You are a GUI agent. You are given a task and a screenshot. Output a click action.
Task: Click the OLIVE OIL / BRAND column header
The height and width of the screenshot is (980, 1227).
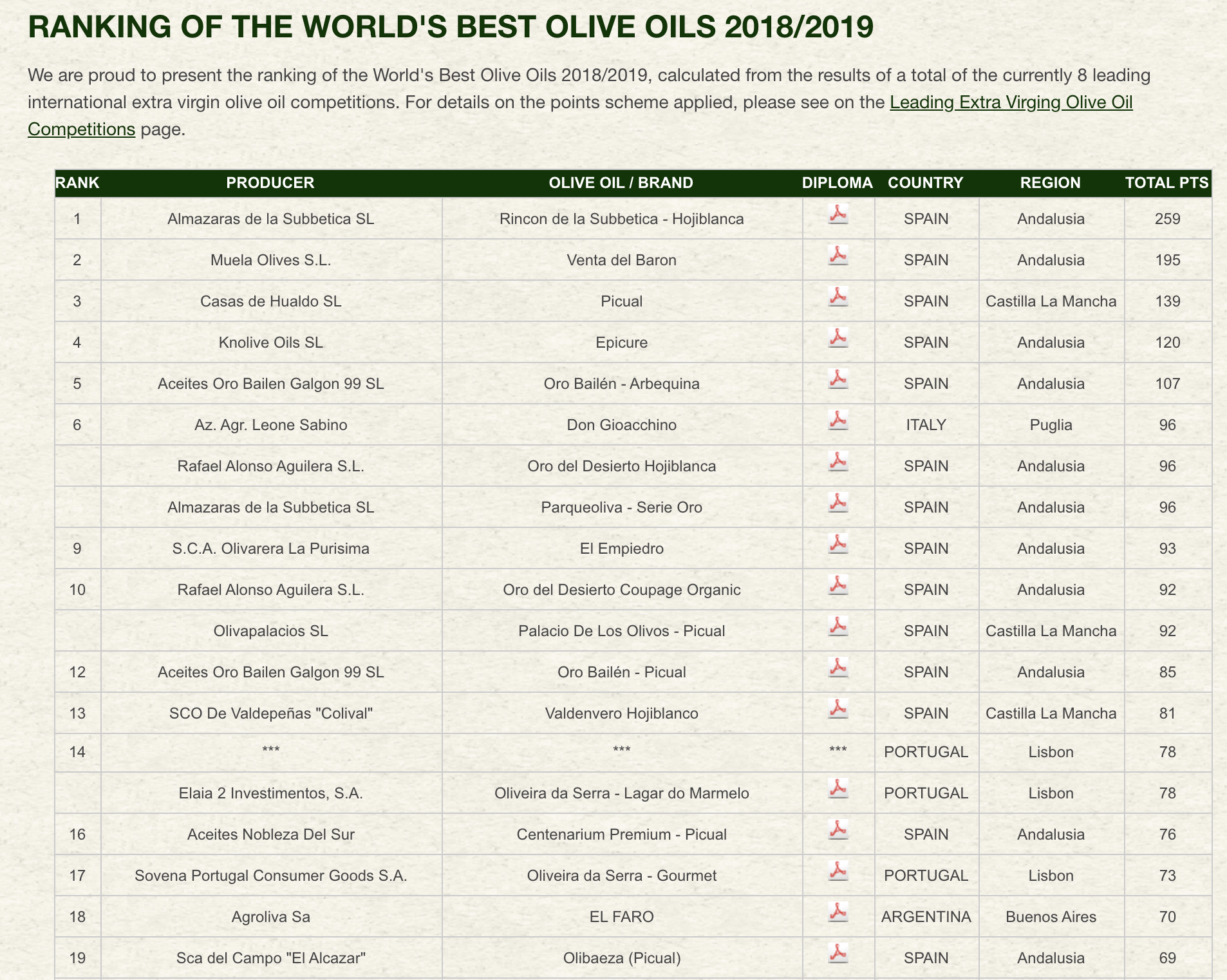pos(621,183)
